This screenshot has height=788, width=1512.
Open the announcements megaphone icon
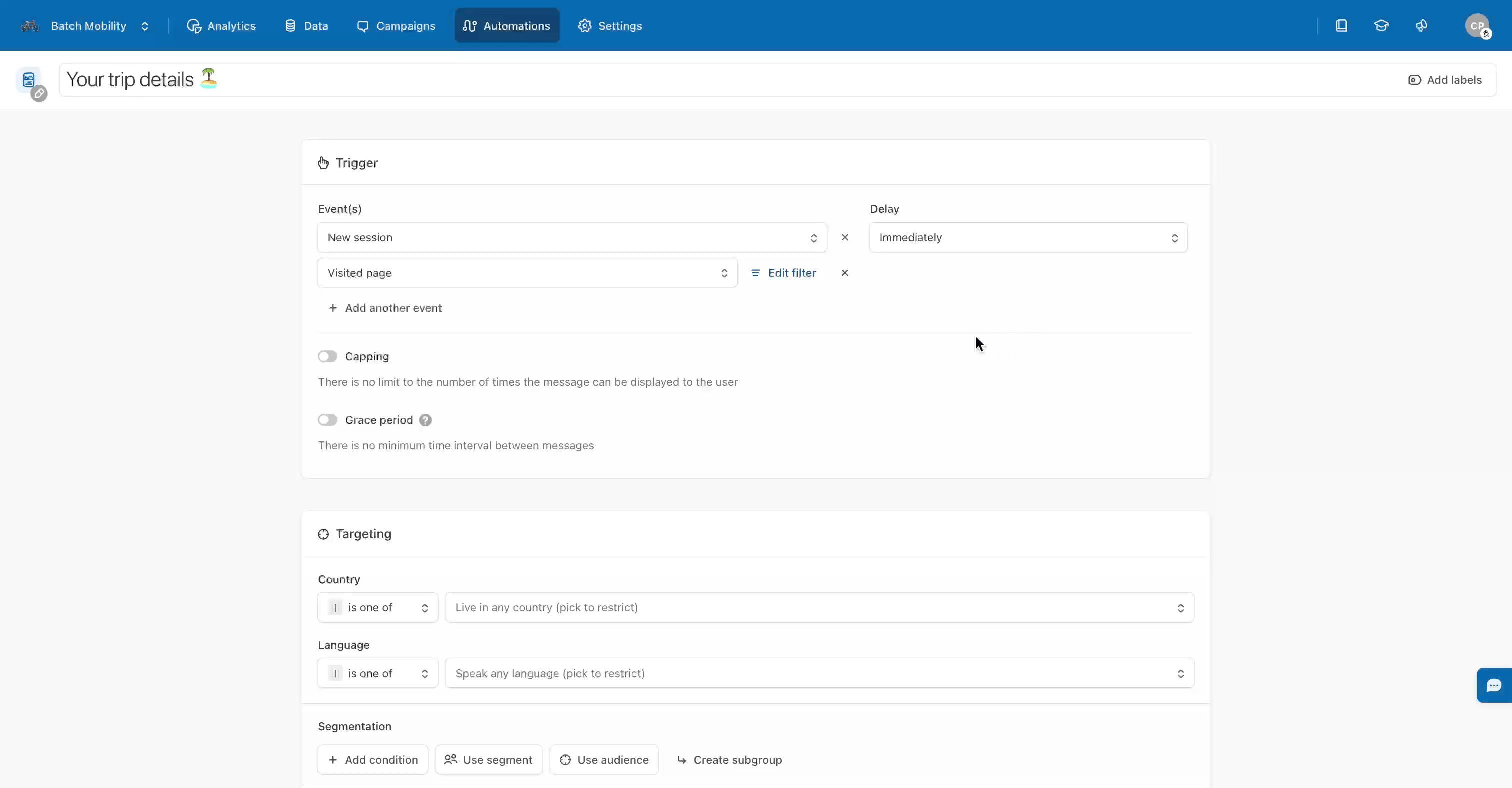[1421, 26]
